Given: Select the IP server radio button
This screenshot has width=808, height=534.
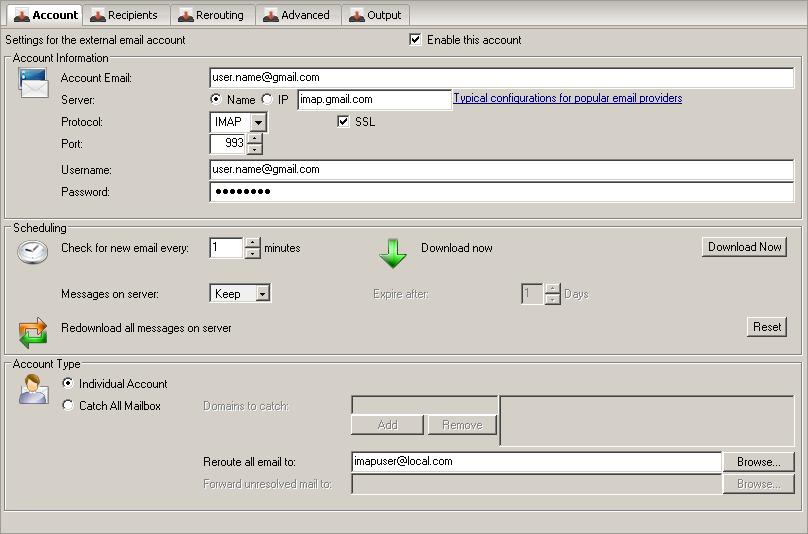Looking at the screenshot, I should pyautogui.click(x=267, y=99).
